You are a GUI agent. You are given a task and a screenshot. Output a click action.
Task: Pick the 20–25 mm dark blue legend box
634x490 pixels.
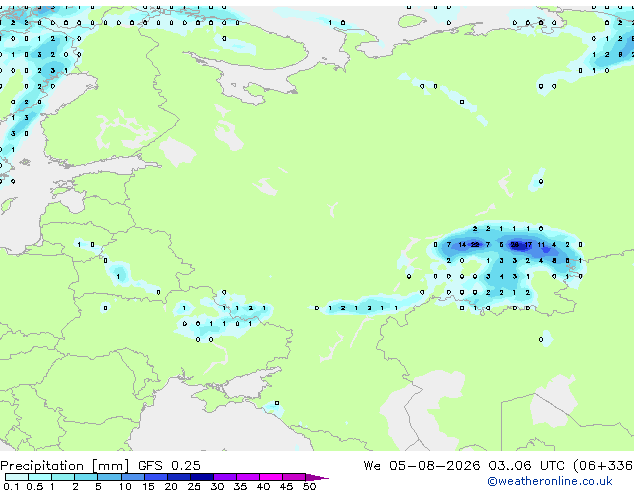178,477
